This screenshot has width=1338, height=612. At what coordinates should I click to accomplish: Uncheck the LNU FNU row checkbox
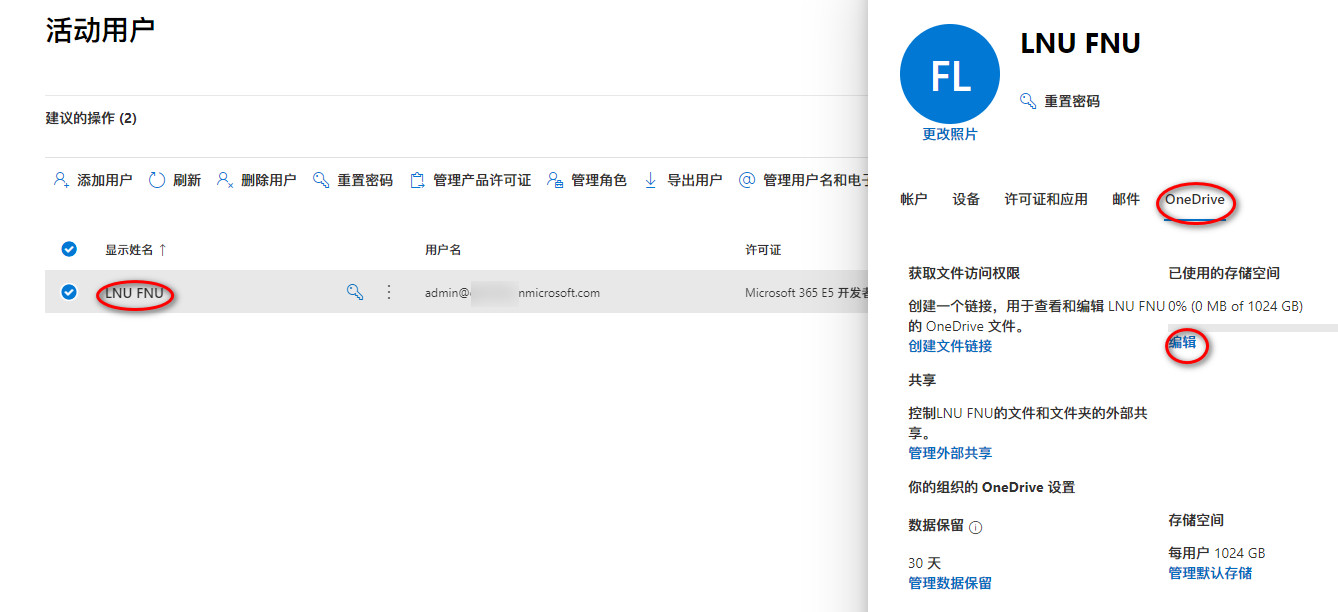(x=69, y=292)
